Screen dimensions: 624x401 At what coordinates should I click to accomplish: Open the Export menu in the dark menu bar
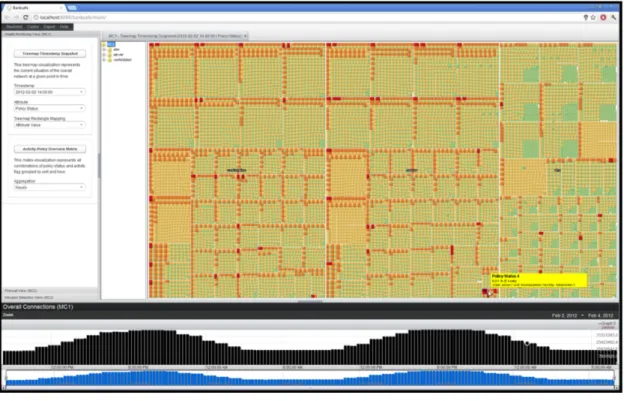[x=49, y=27]
